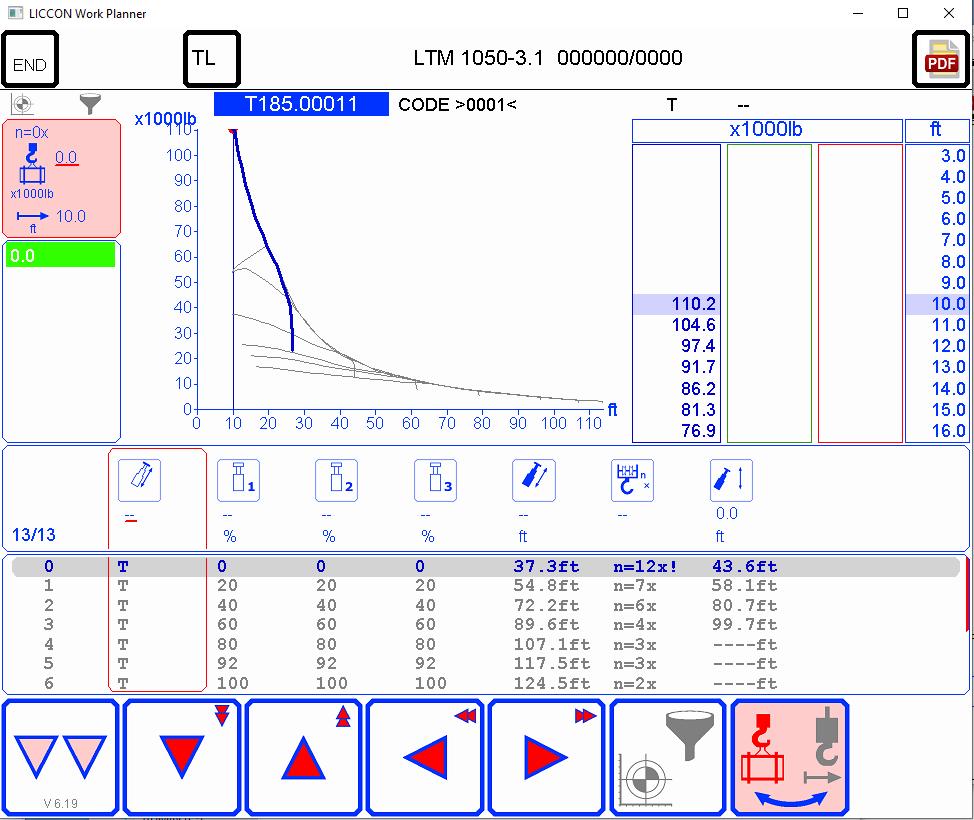Click the underlined 0.0 hook load value
The image size is (974, 820).
pos(66,157)
